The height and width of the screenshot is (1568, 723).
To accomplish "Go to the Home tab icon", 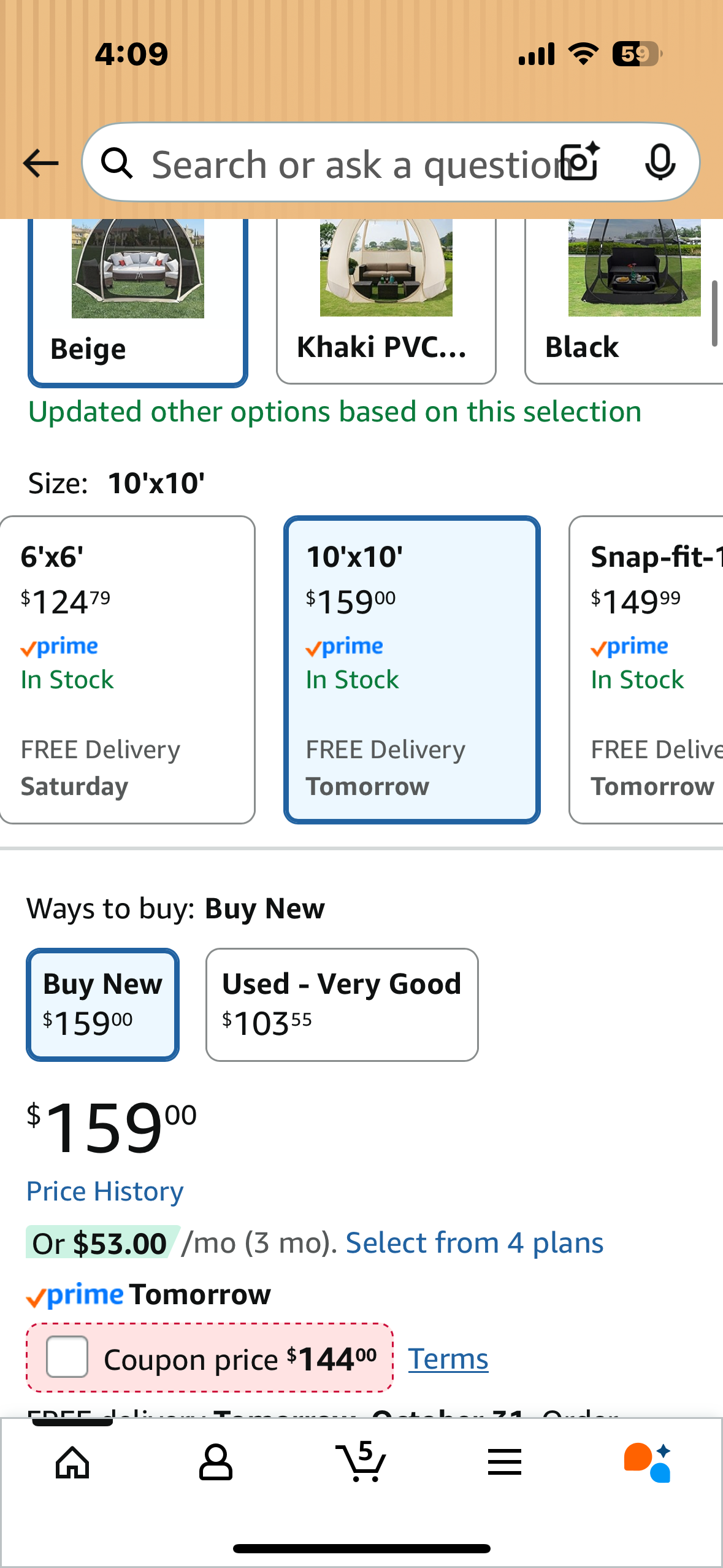I will [72, 1462].
